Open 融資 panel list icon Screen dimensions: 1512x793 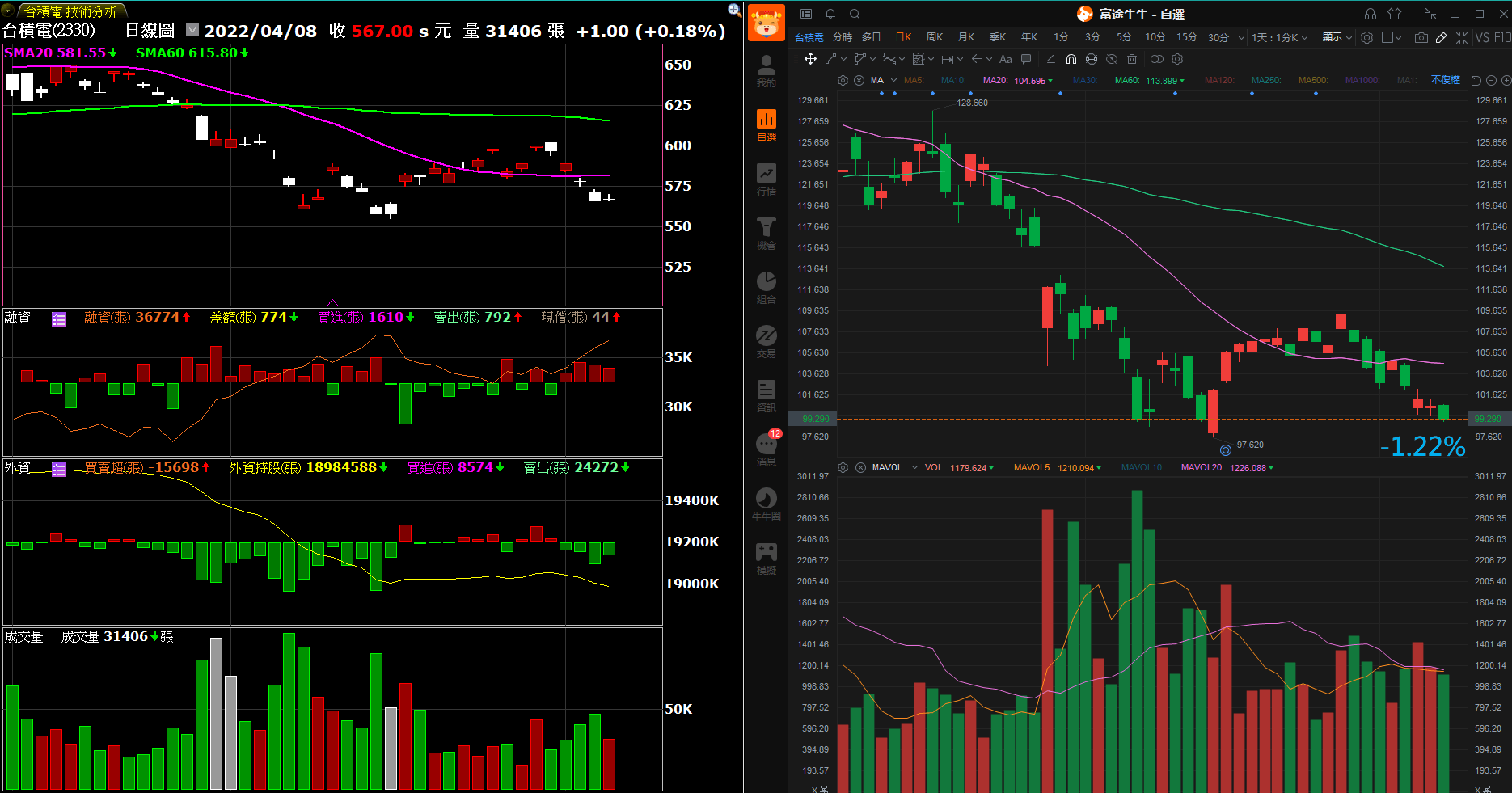coord(59,319)
